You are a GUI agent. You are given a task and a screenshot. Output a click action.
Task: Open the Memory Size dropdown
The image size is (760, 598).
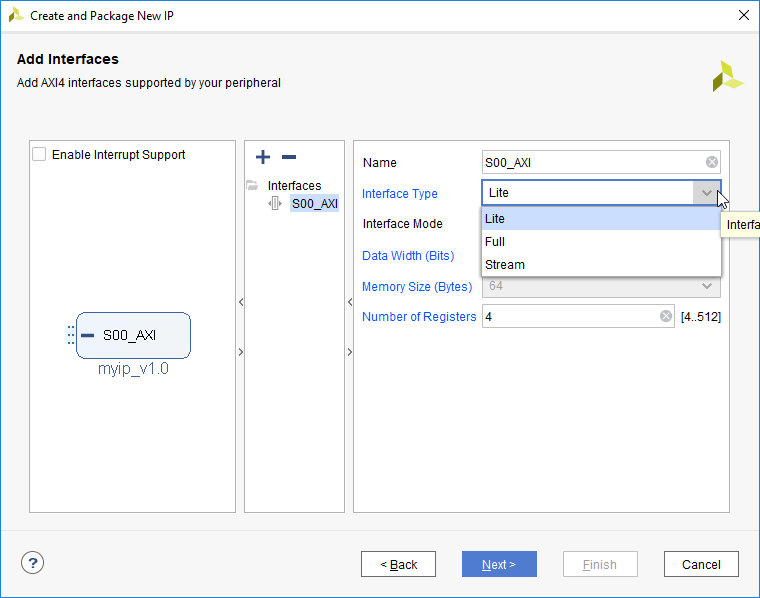tap(707, 286)
